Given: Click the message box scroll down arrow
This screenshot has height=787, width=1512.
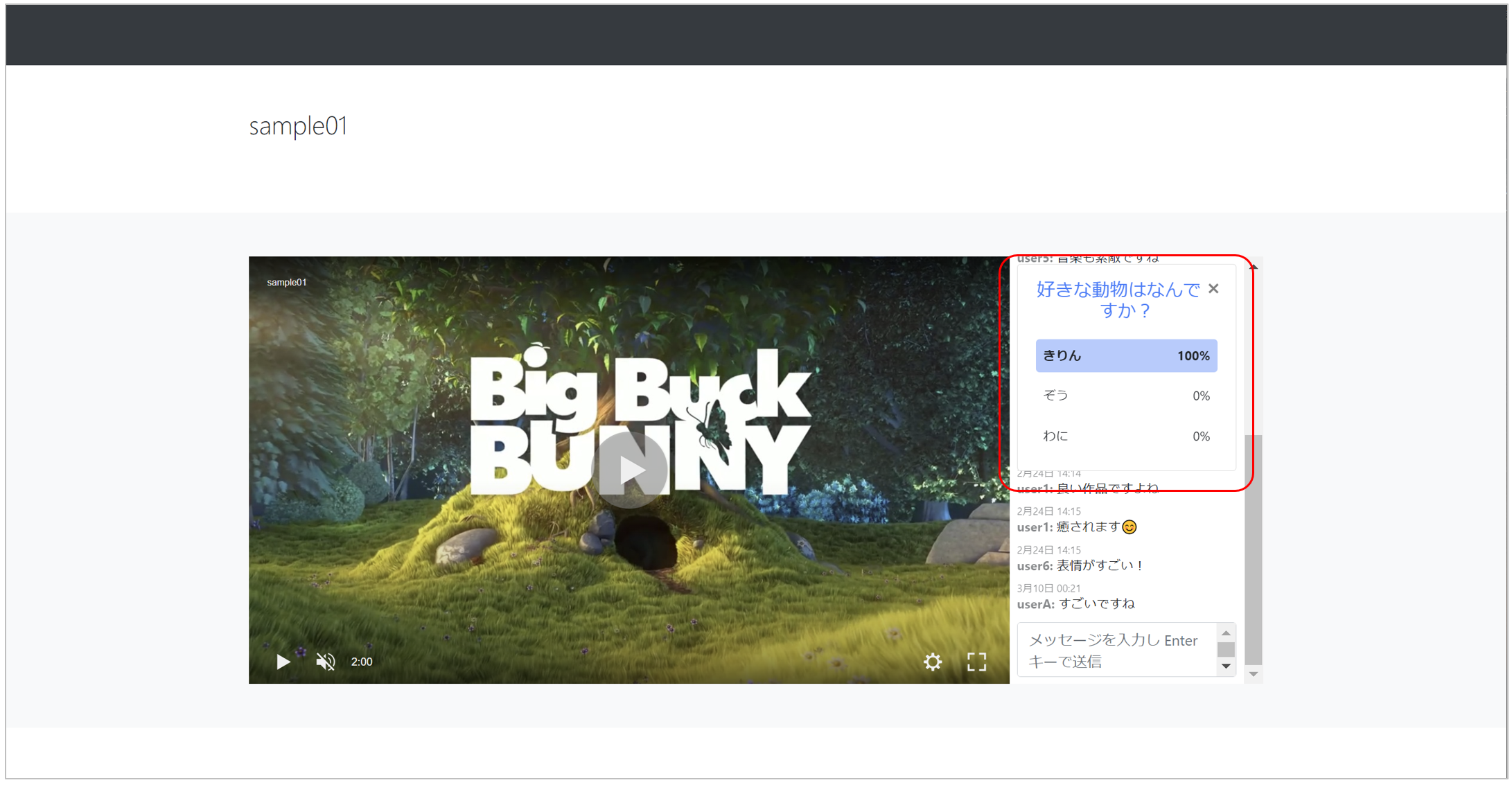Looking at the screenshot, I should tap(1226, 666).
